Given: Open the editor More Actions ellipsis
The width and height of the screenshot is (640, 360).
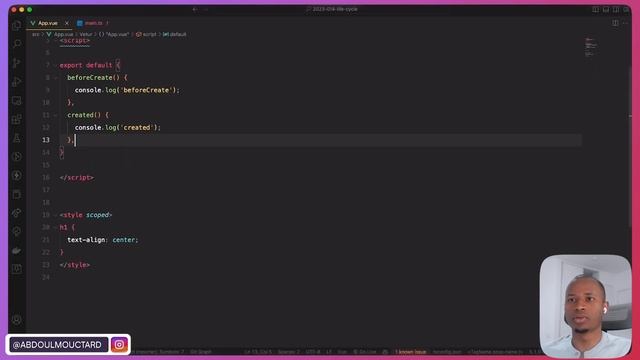Looking at the screenshot, I should [x=625, y=23].
